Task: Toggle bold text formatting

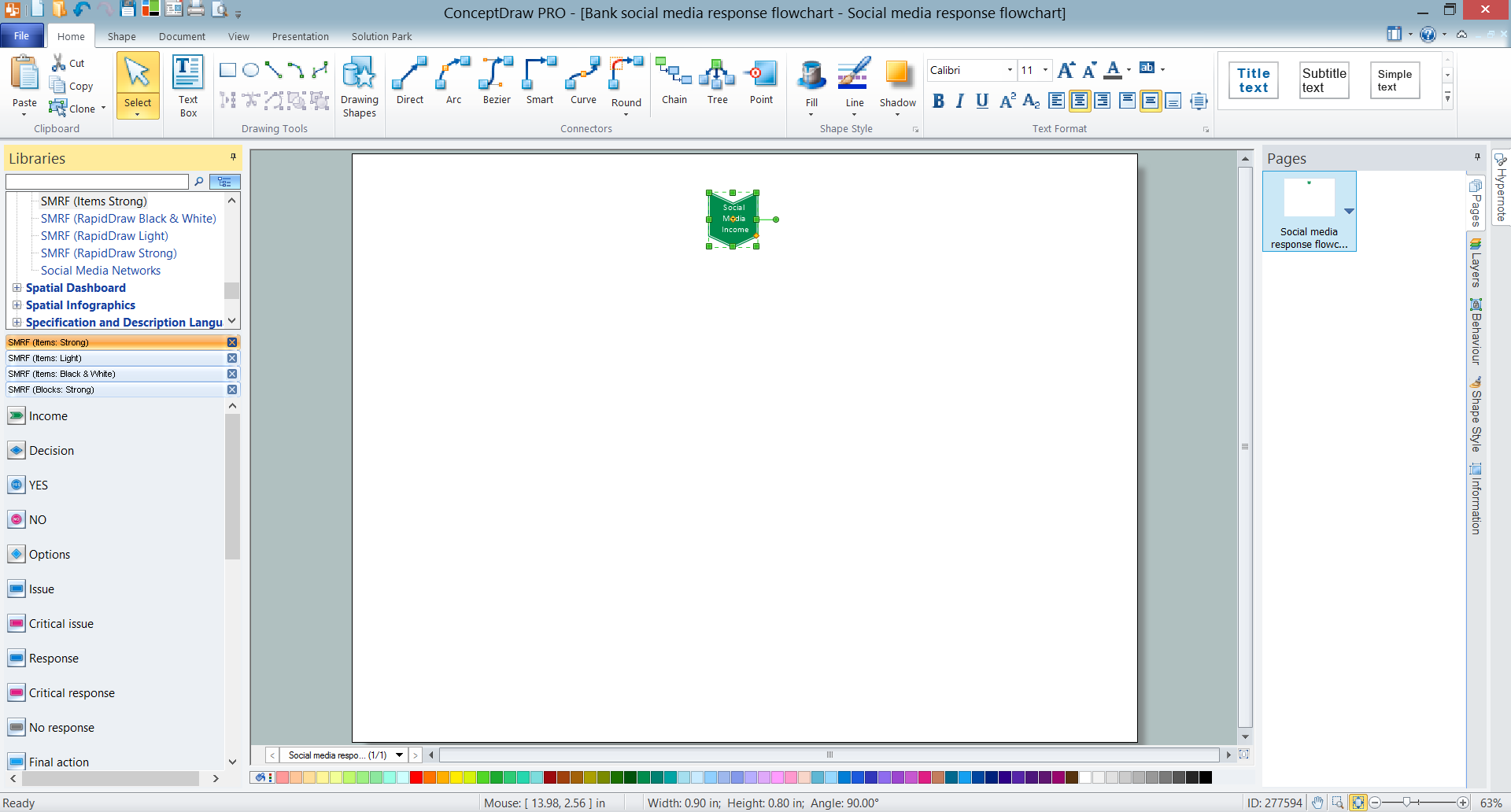Action: tap(938, 101)
